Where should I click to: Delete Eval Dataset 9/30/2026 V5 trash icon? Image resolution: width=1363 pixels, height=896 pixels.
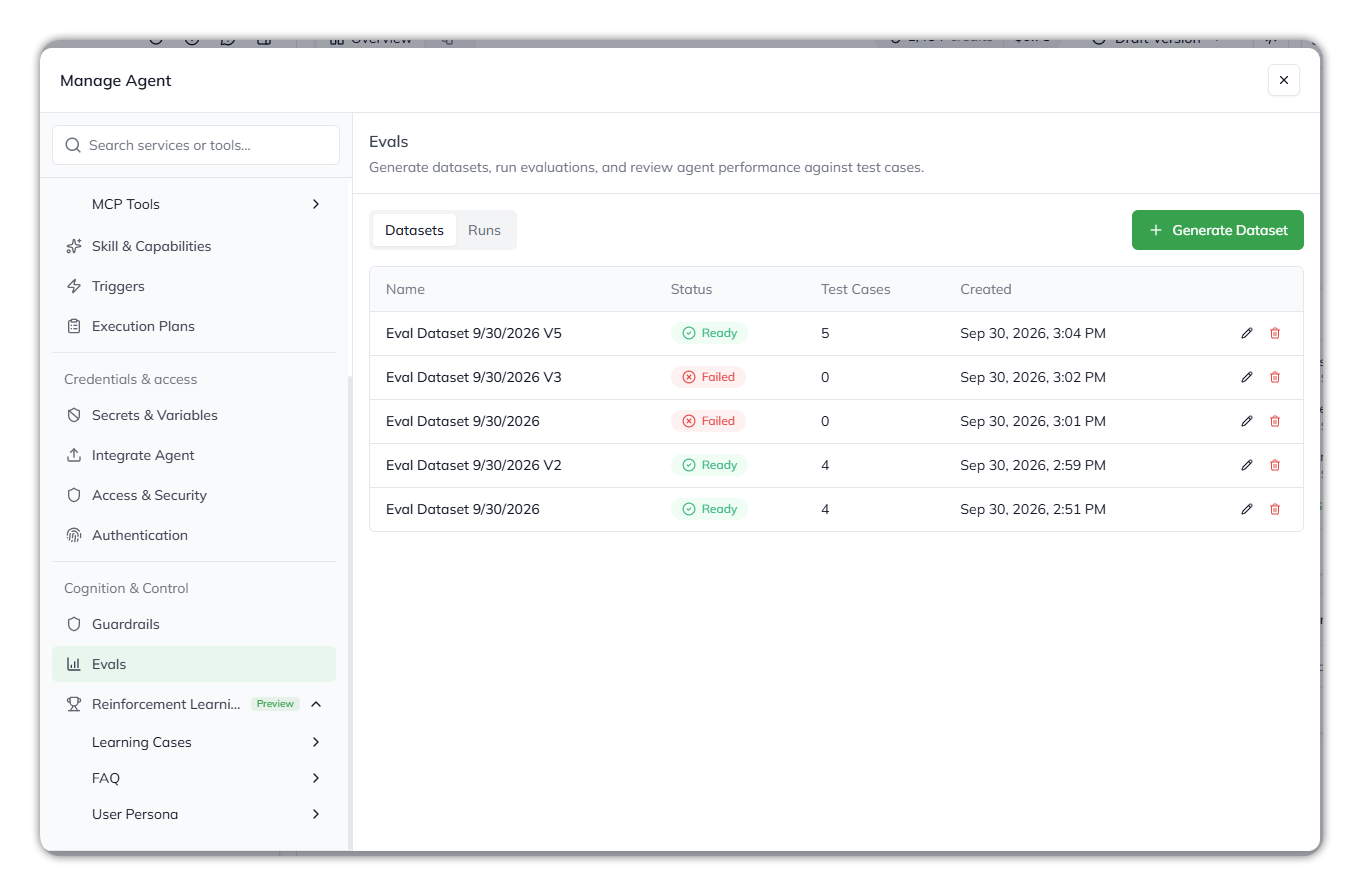1275,333
